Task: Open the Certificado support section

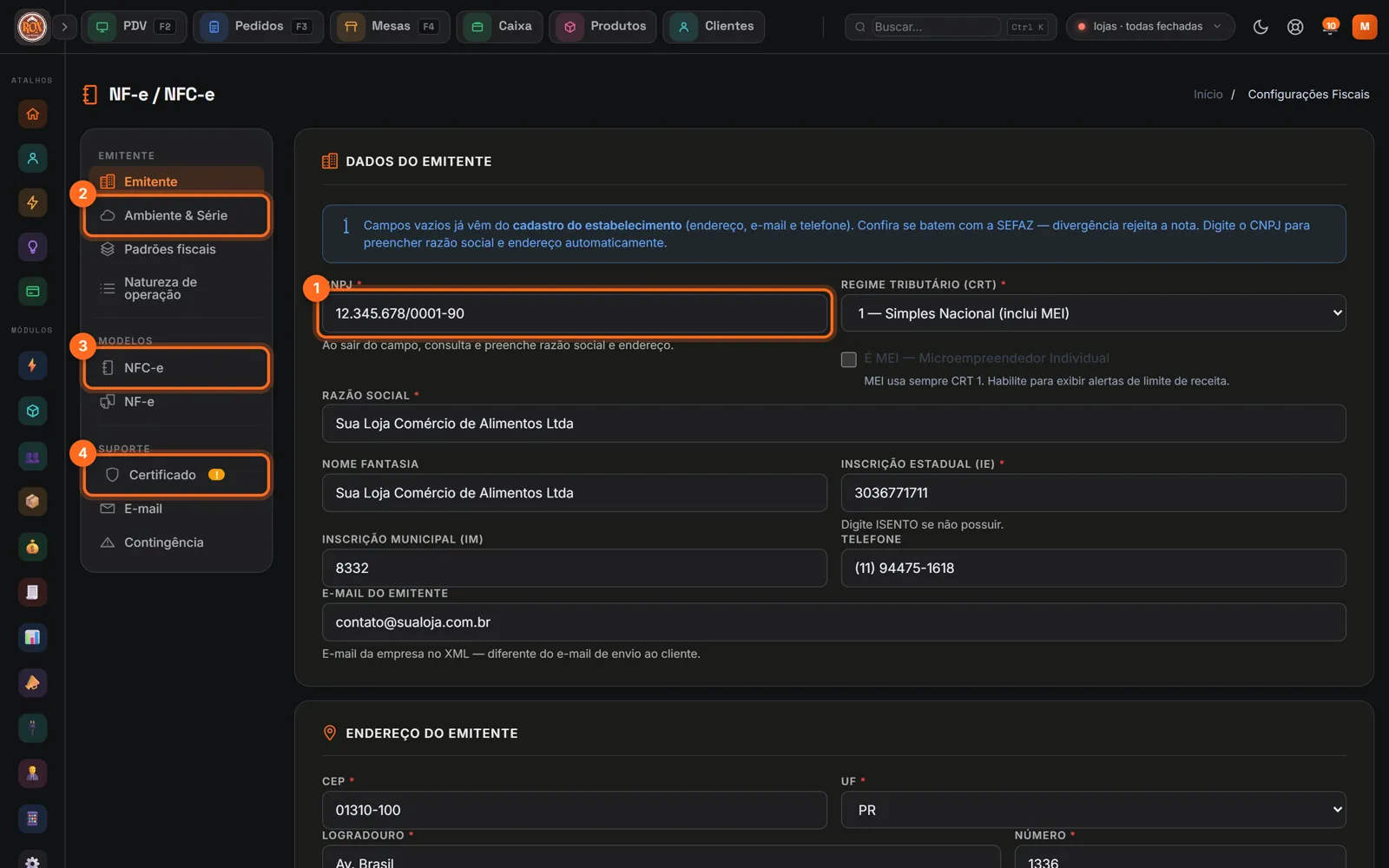Action: pos(176,475)
